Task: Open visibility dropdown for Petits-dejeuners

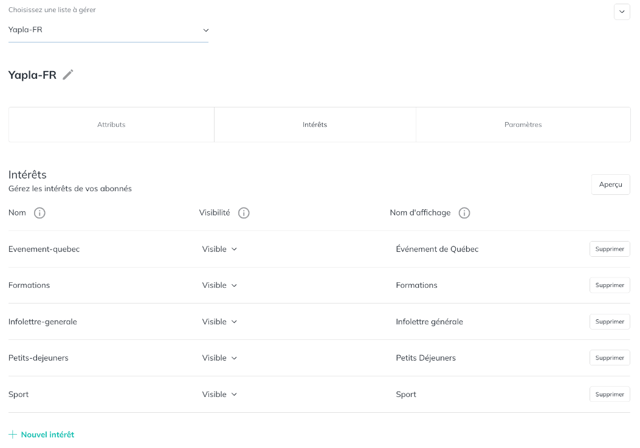Action: 219,358
